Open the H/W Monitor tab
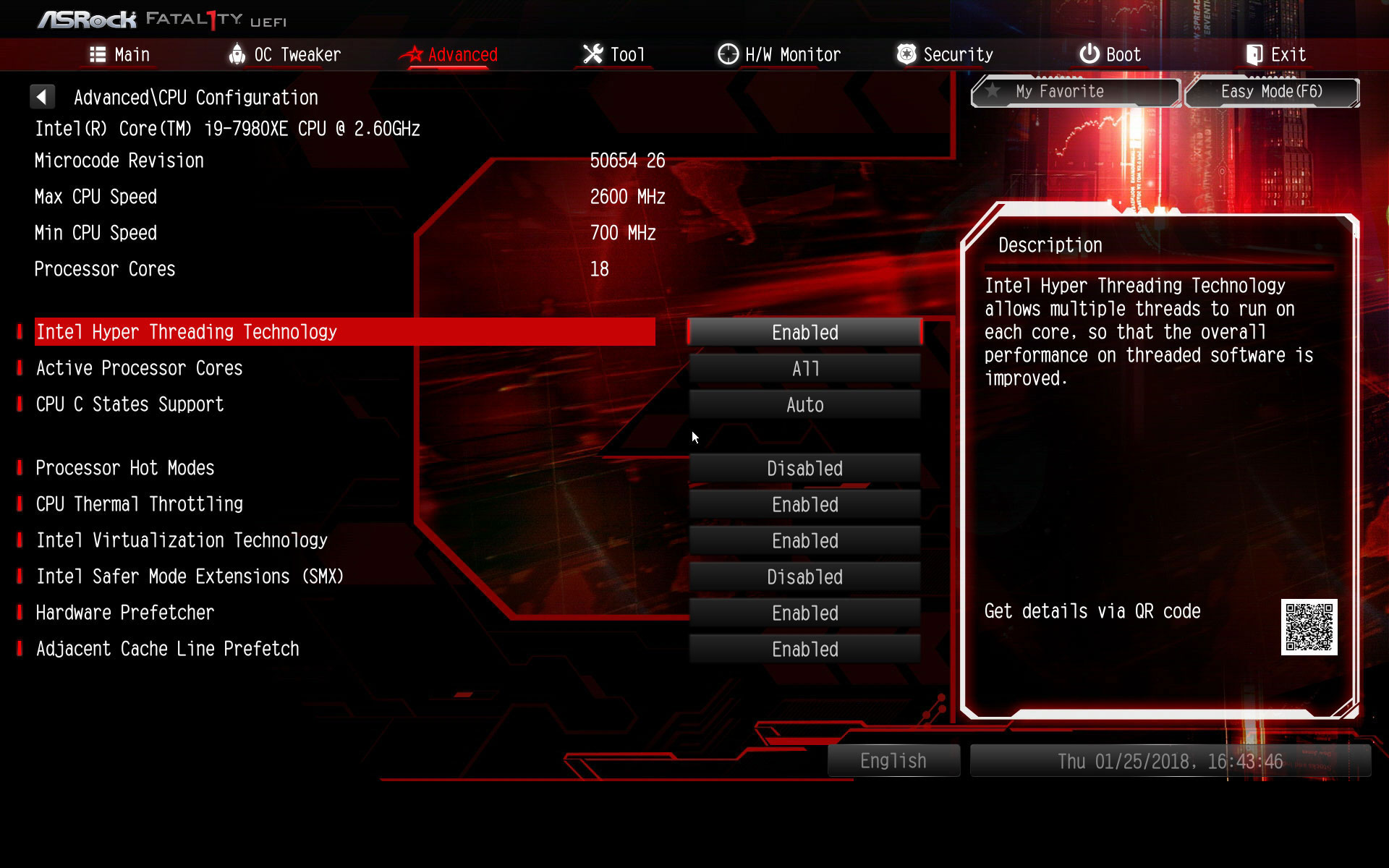Viewport: 1389px width, 868px height. point(778,54)
